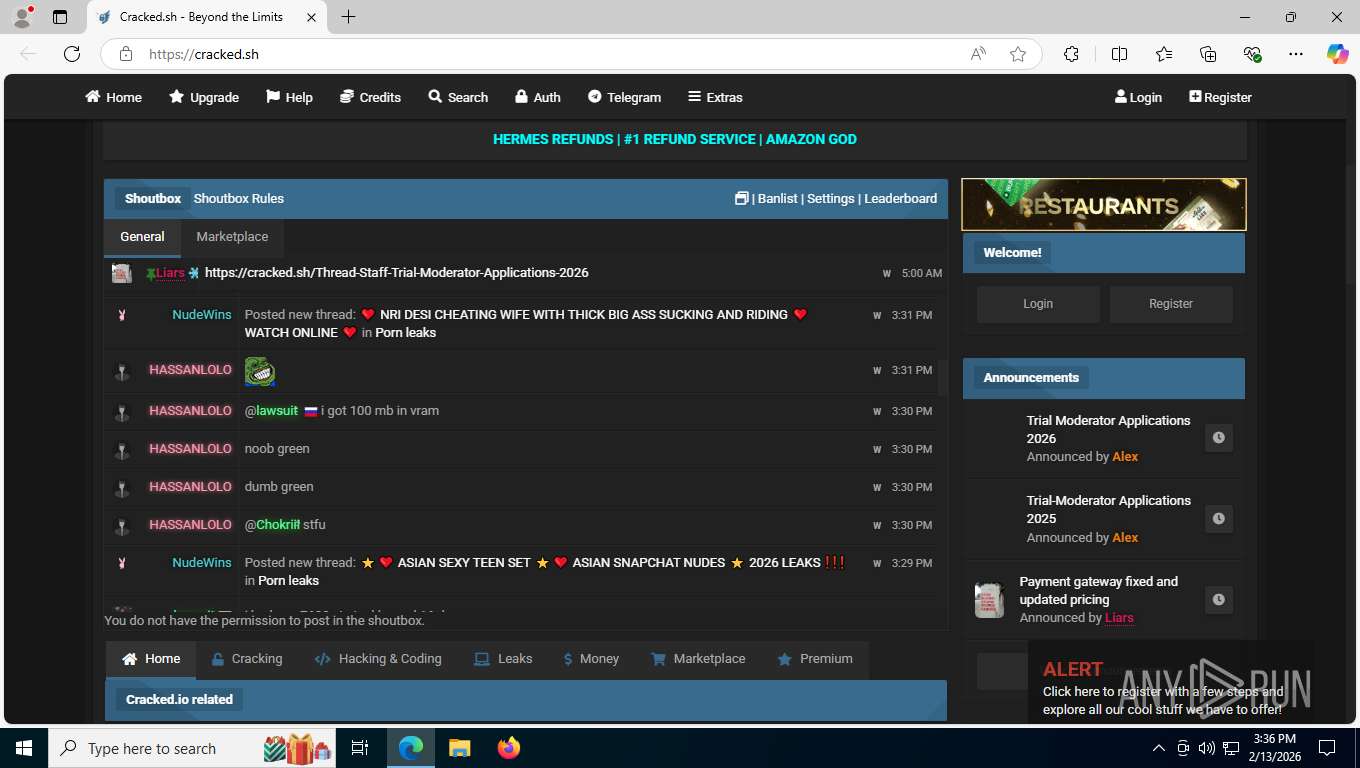The image size is (1360, 768).
Task: Open the Windows Start menu
Action: click(23, 748)
